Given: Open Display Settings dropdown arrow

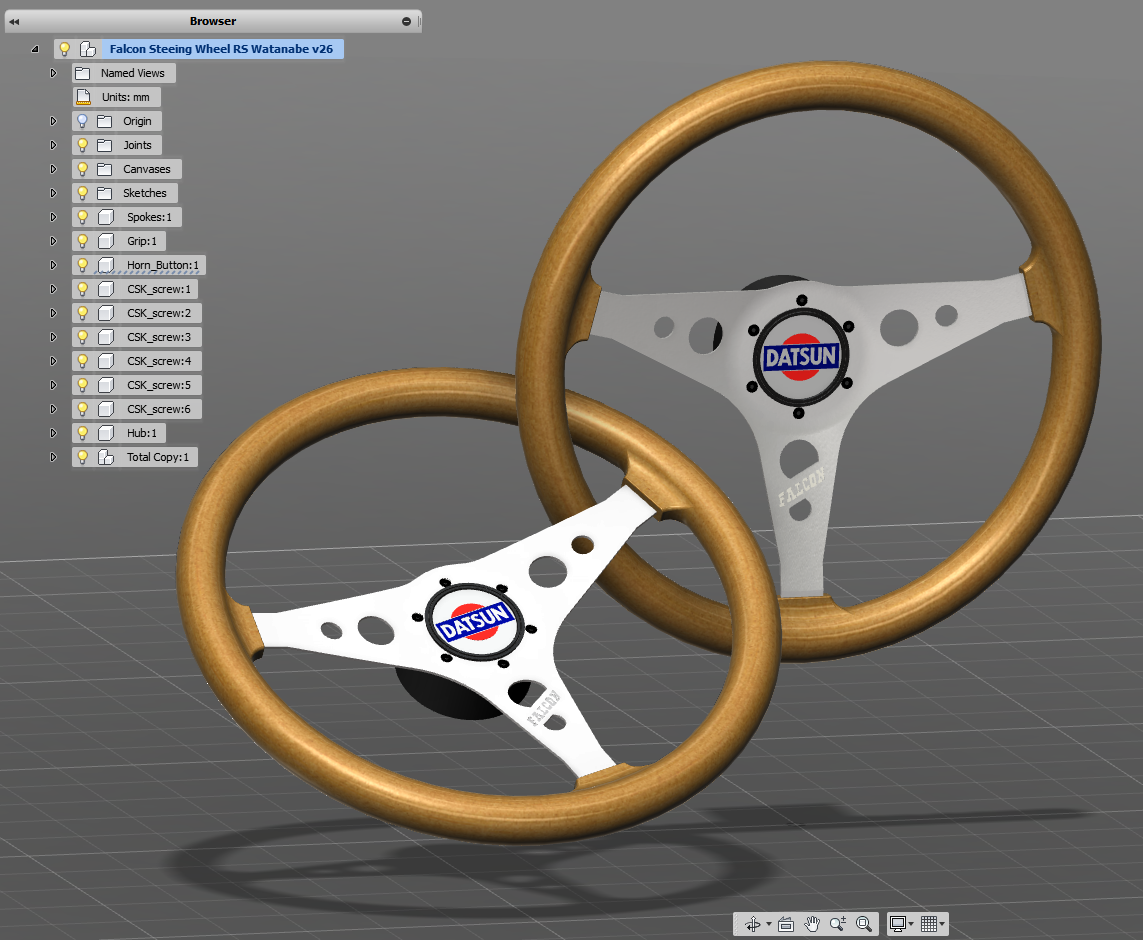Looking at the screenshot, I should tap(910, 925).
